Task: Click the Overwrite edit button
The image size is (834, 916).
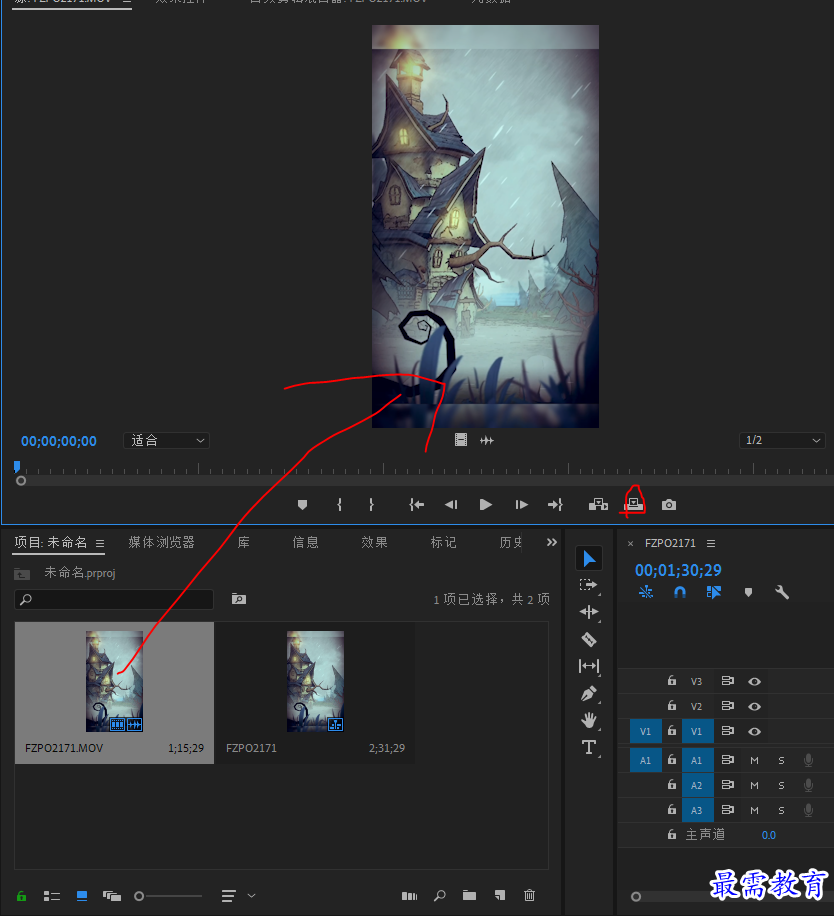Action: [634, 505]
